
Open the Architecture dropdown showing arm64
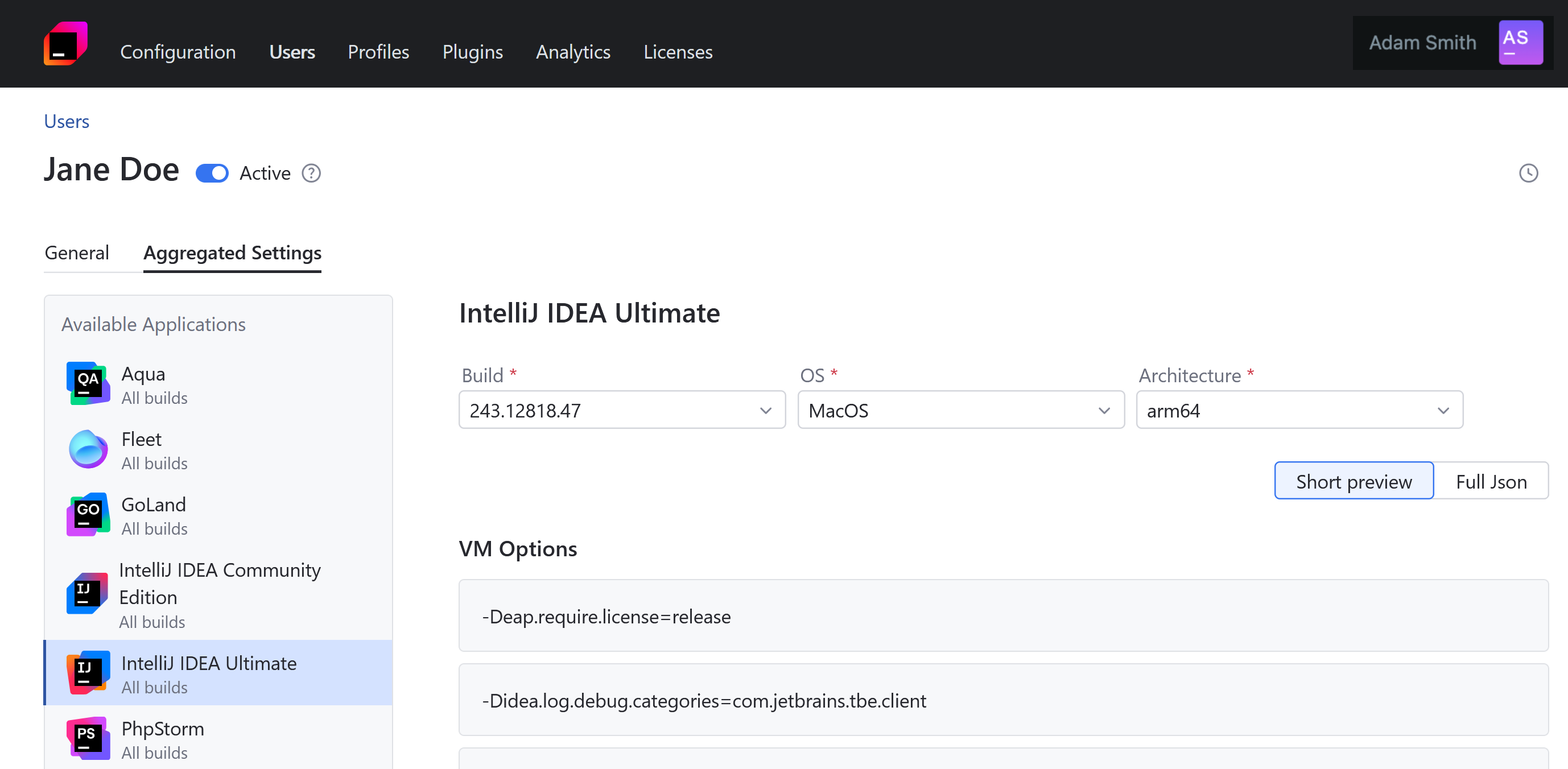(x=1299, y=411)
